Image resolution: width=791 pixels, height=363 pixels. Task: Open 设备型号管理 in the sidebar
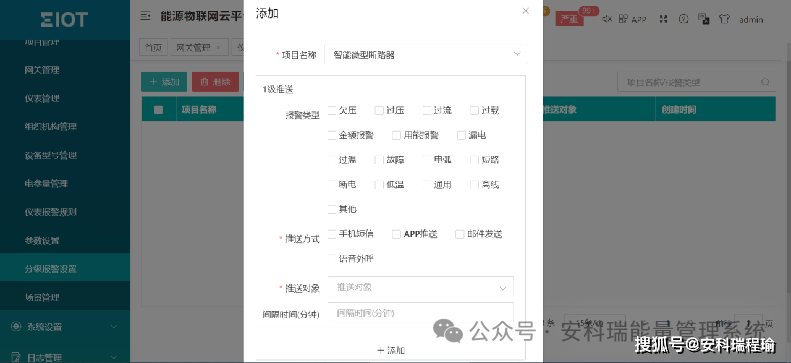[50, 155]
